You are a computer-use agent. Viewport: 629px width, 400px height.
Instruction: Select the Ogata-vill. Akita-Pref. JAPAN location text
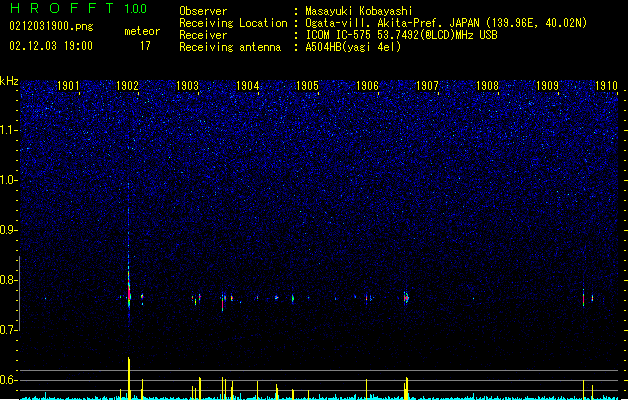click(446, 23)
